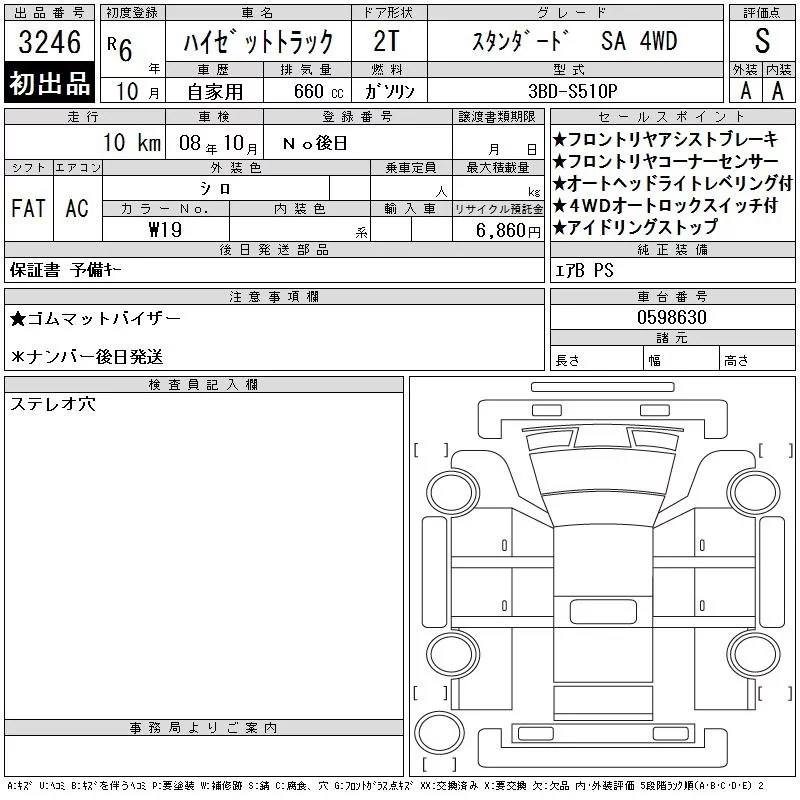Click displacement value 660 cc
Screen dimensions: 800x800
[x=318, y=91]
